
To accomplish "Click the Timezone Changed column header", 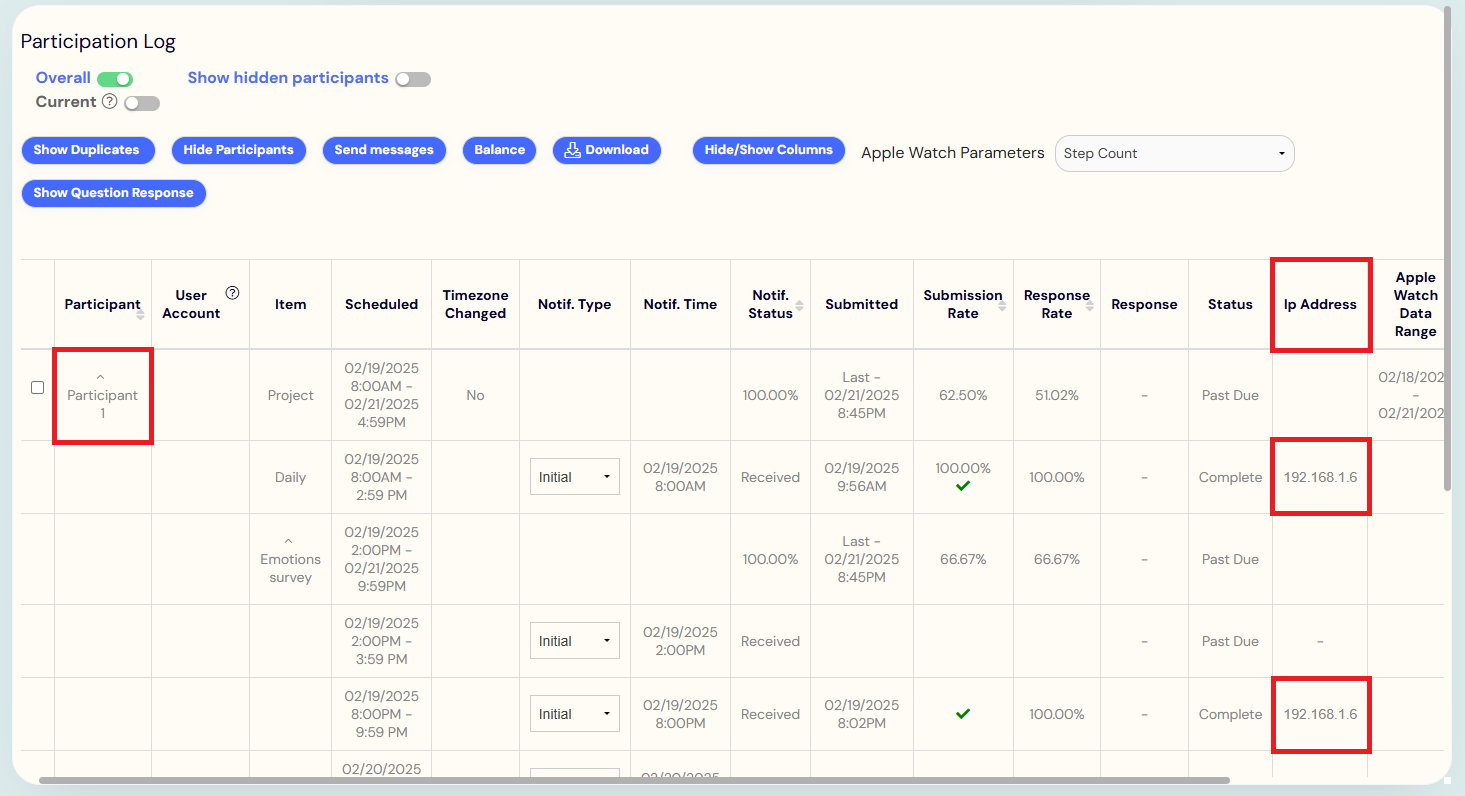I will (x=475, y=304).
